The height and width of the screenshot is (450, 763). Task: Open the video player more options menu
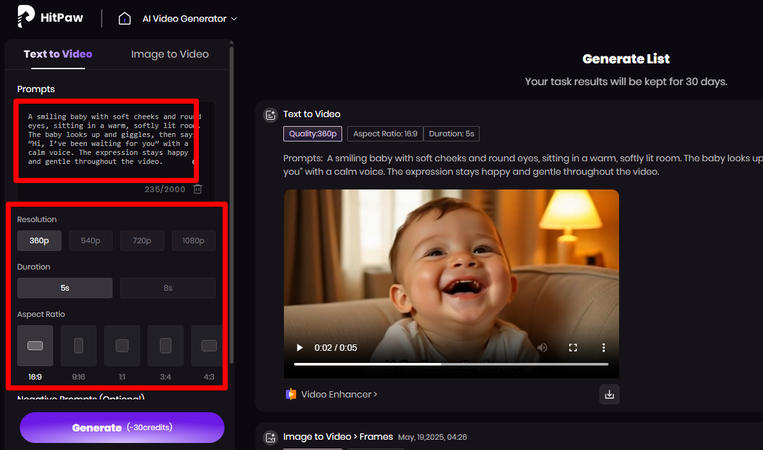603,347
